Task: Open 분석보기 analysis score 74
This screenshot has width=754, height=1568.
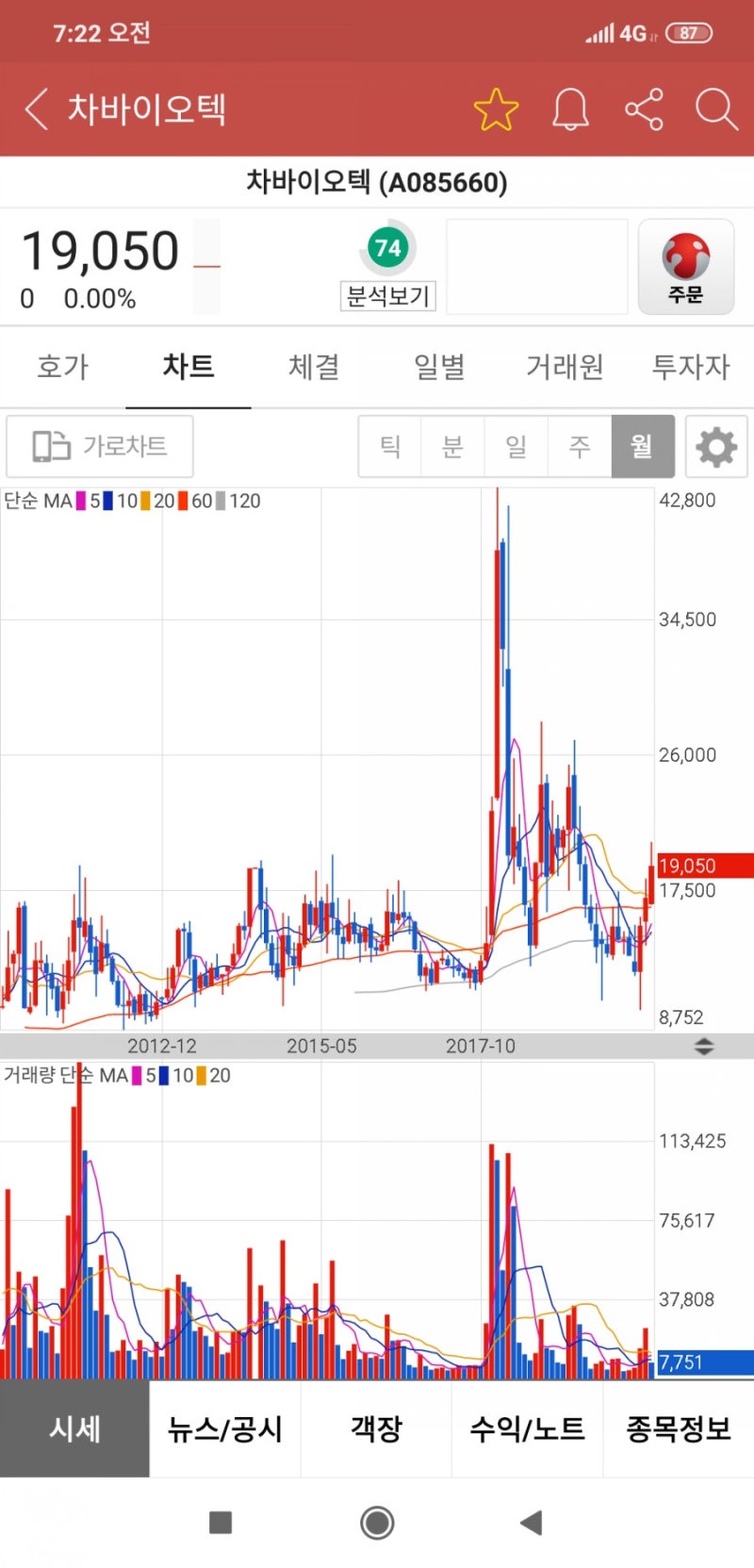Action: click(387, 267)
